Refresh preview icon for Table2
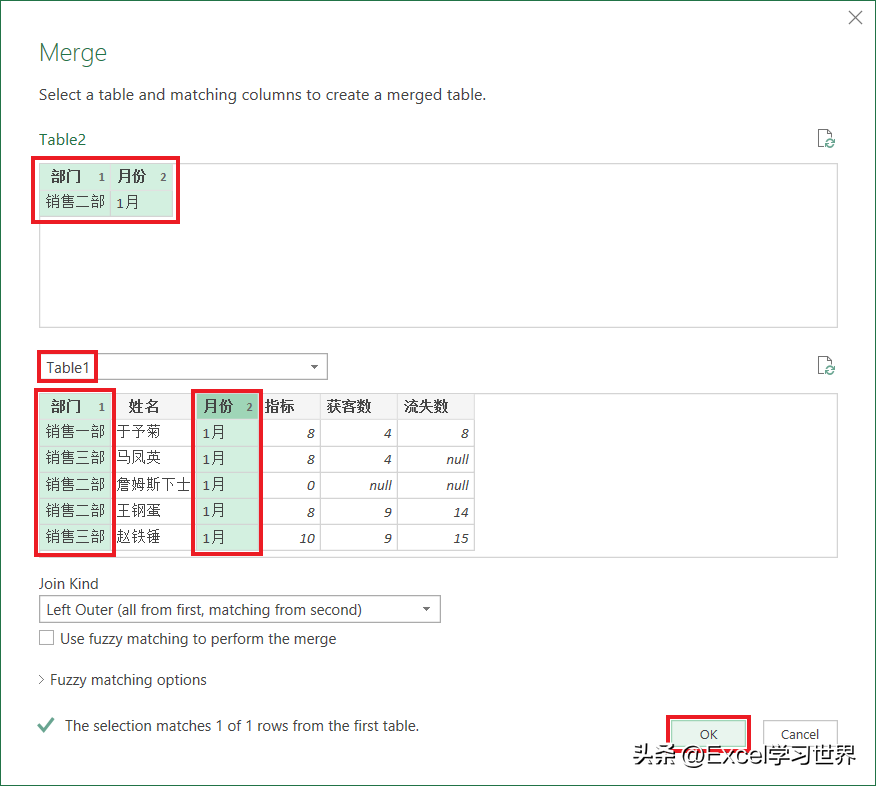The width and height of the screenshot is (876, 786). (826, 139)
